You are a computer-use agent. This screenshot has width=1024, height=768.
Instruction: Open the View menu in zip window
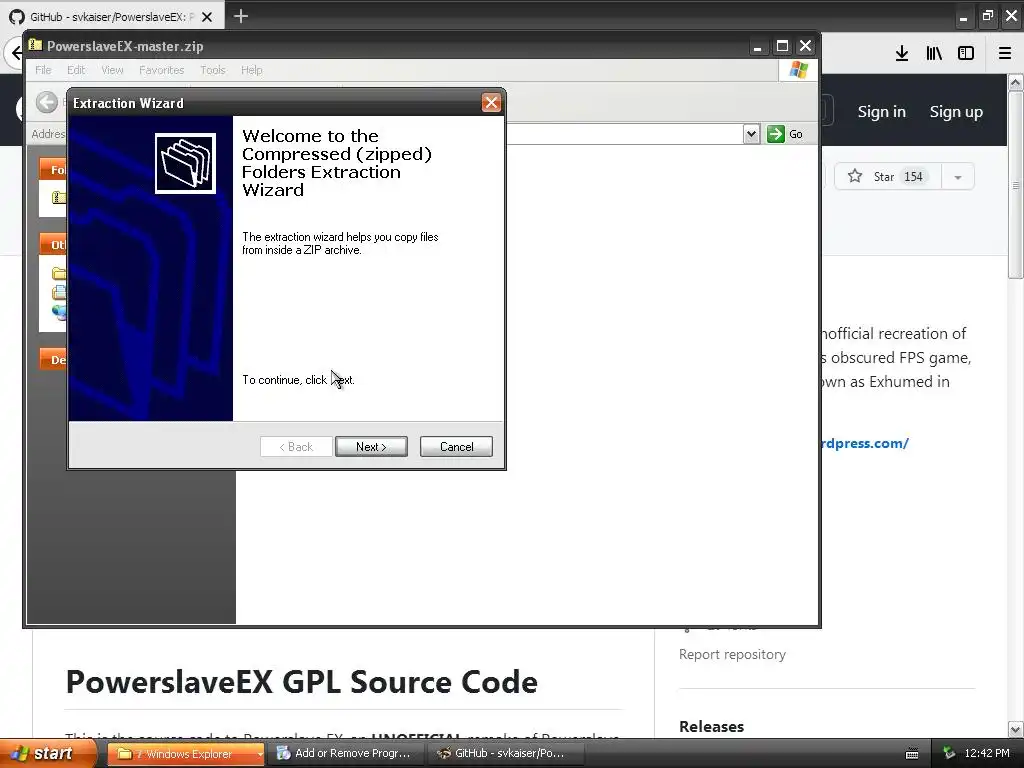coord(112,70)
